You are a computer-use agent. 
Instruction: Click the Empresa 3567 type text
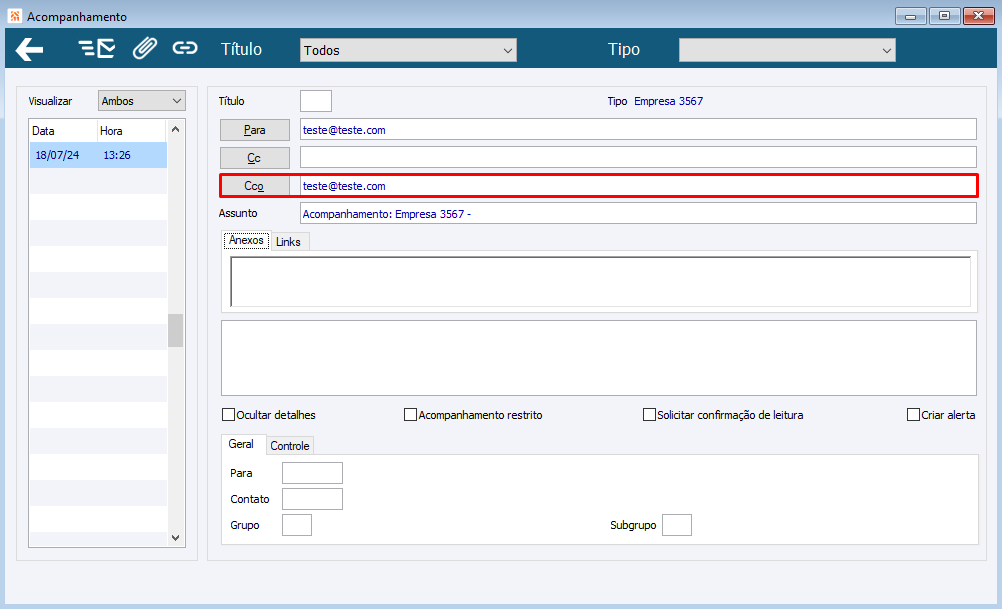(668, 101)
